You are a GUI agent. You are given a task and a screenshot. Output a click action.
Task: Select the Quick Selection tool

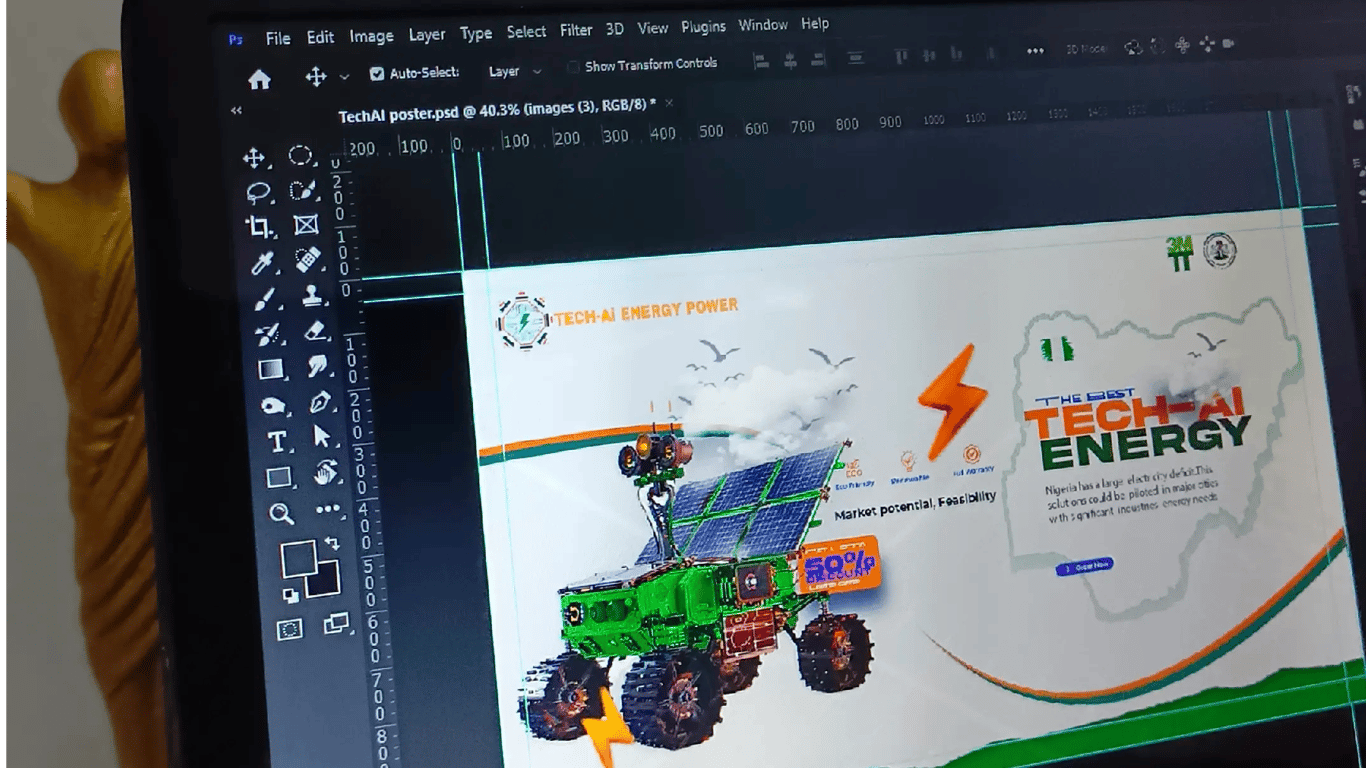(302, 191)
